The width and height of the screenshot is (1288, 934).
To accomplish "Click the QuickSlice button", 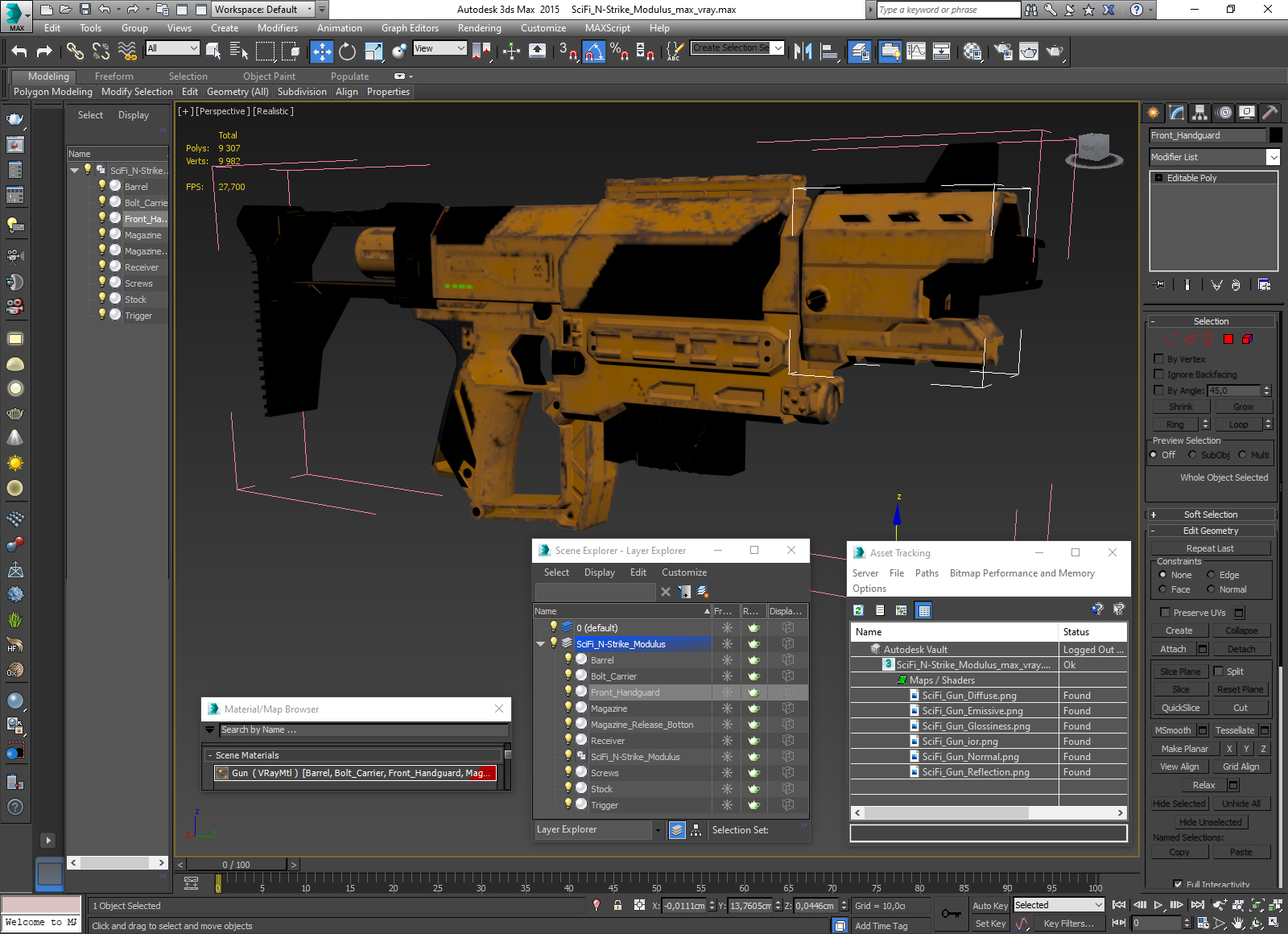I will [x=1180, y=708].
